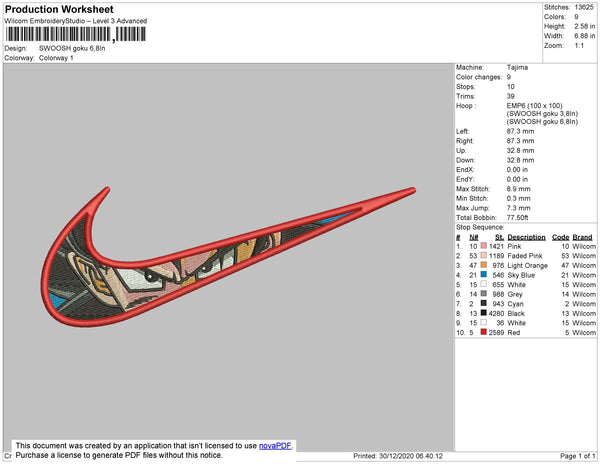
Task: Click the Height value '2.58 in'
Action: tap(584, 26)
